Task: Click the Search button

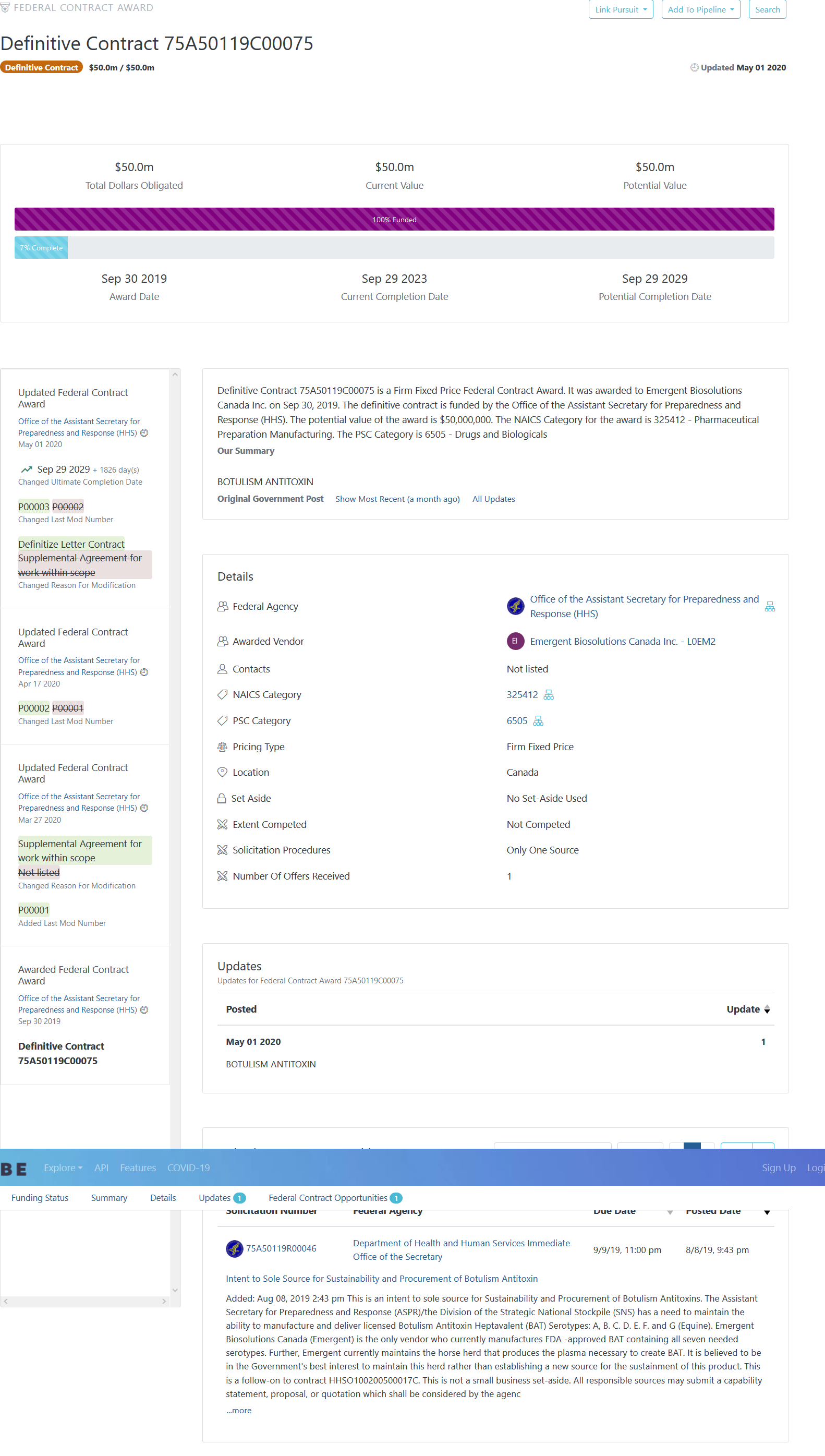Action: coord(767,9)
